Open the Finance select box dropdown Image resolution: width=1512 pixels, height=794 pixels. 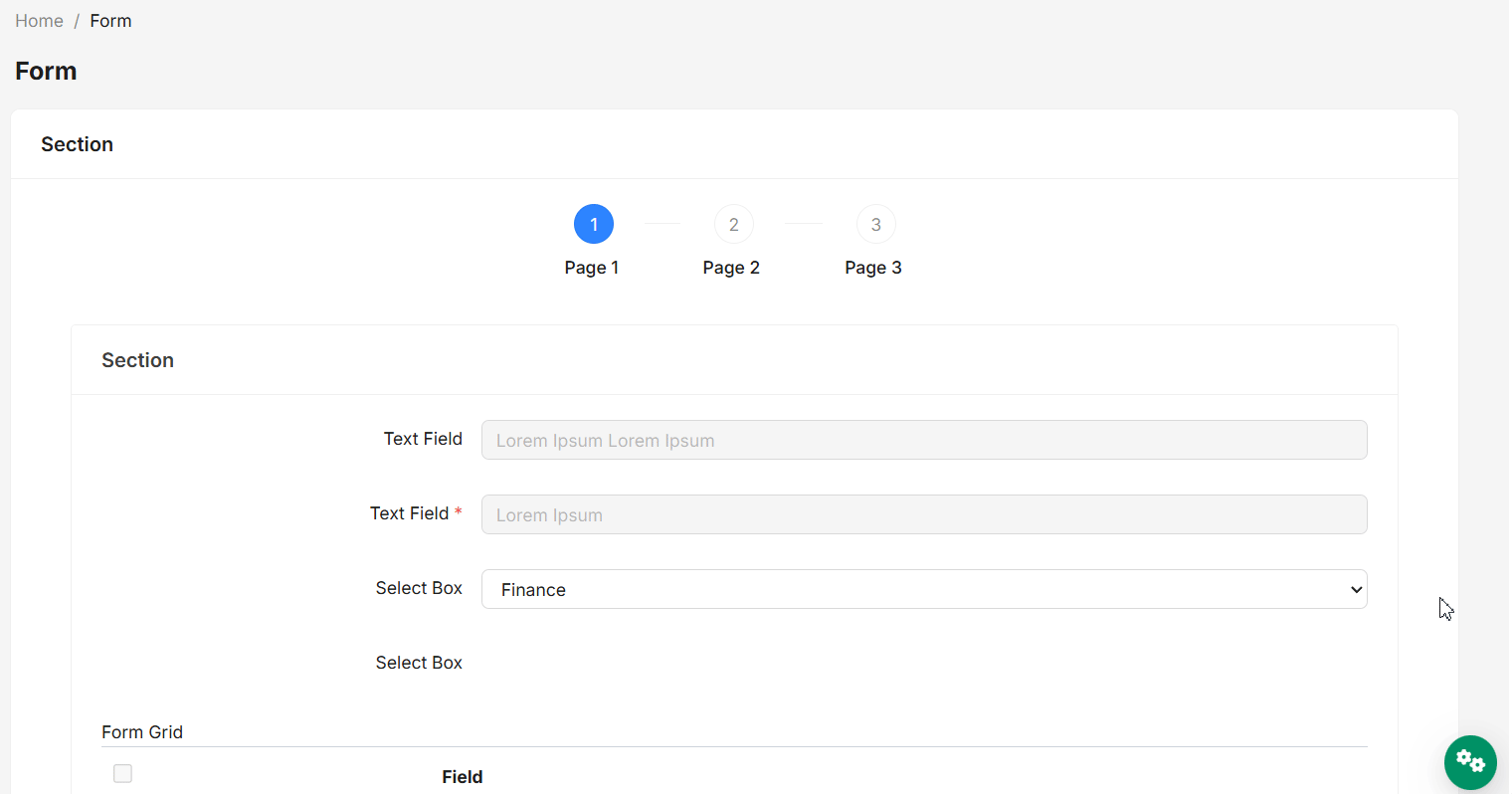924,589
